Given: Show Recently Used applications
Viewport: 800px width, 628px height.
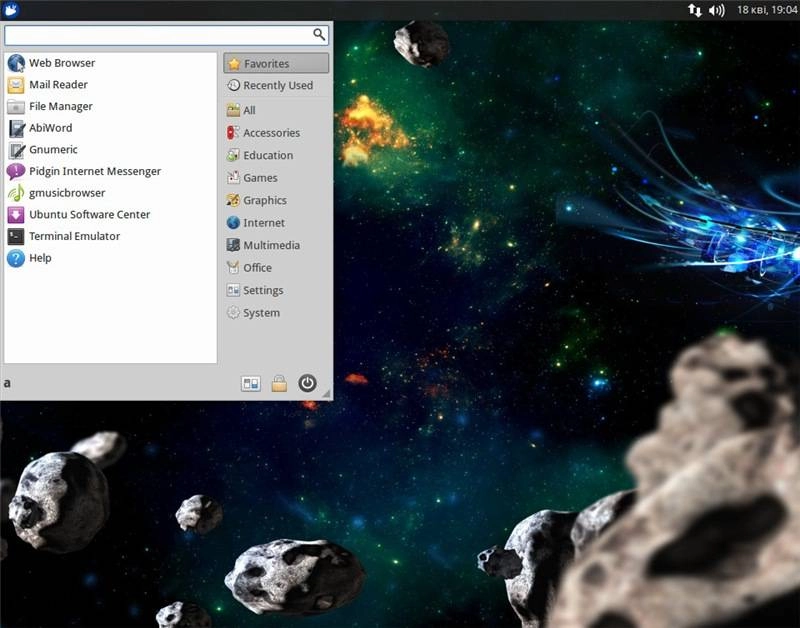Looking at the screenshot, I should (276, 85).
